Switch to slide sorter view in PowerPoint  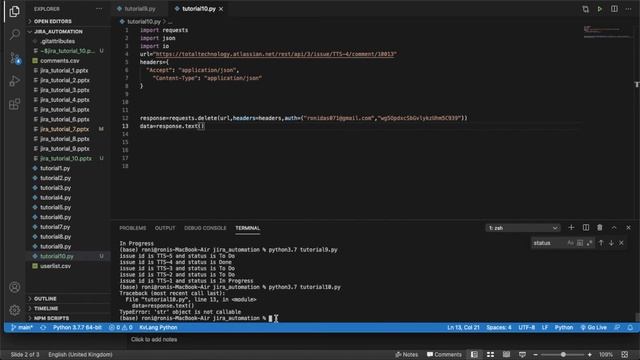[x=490, y=354]
